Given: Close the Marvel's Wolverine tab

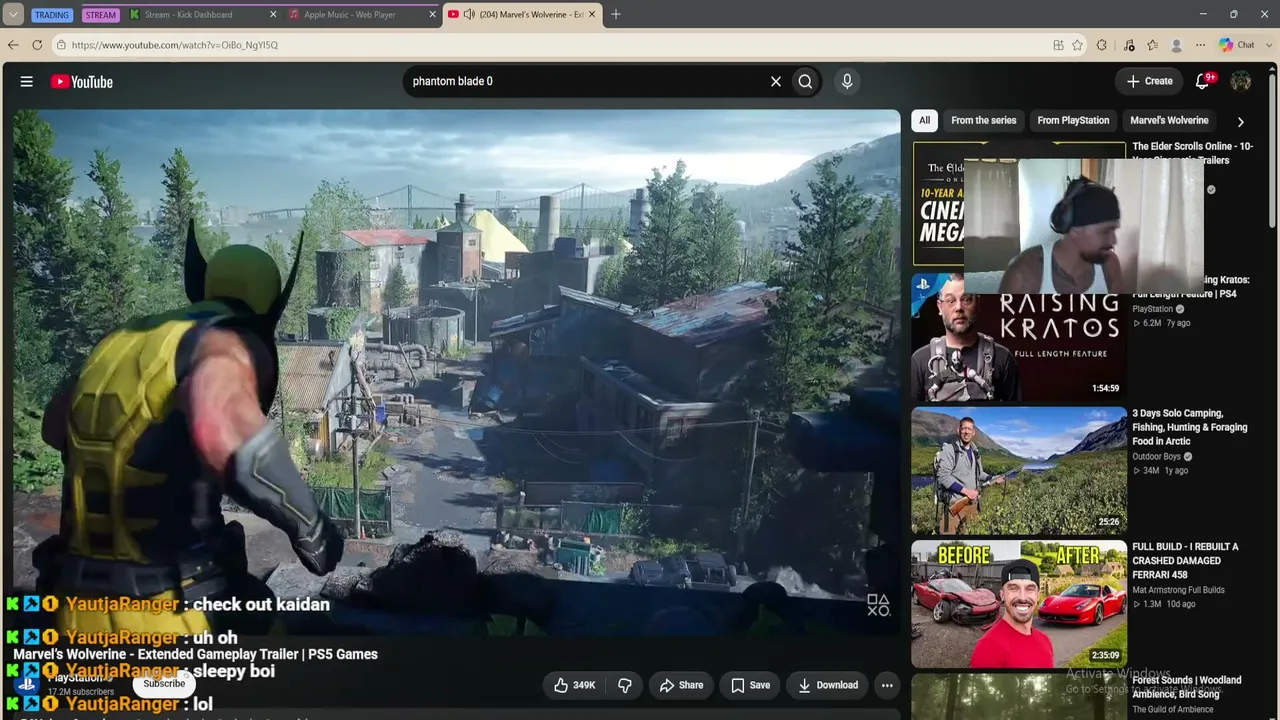Looking at the screenshot, I should [592, 15].
